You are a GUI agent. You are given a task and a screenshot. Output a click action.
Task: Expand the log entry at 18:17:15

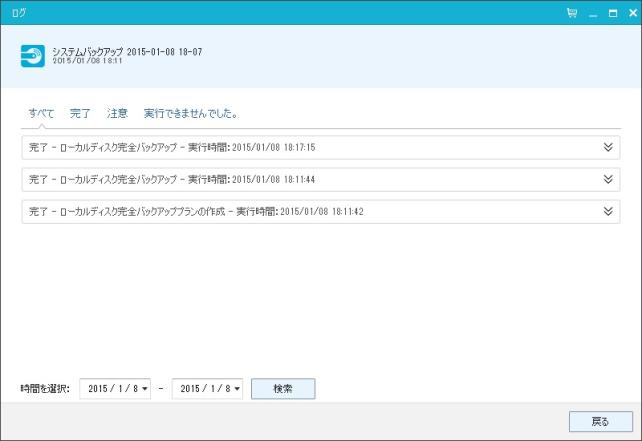[608, 147]
